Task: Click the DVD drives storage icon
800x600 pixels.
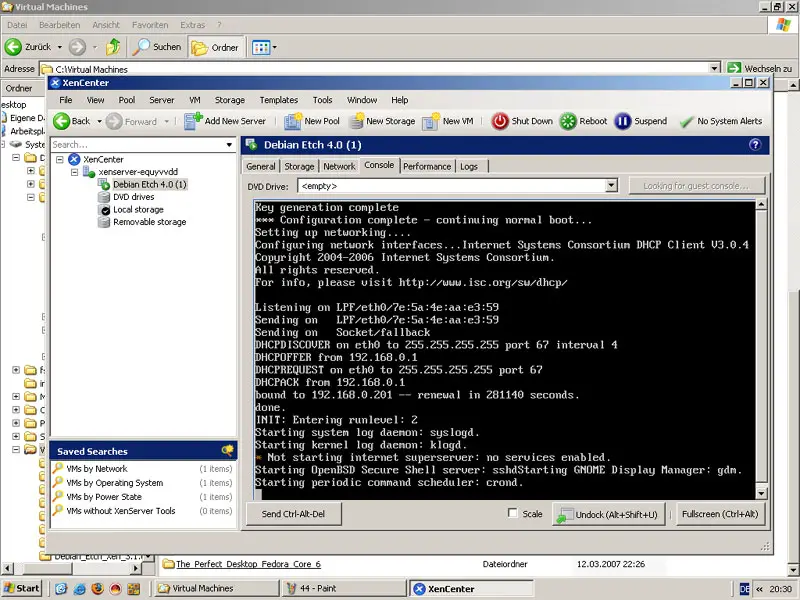Action: (104, 197)
